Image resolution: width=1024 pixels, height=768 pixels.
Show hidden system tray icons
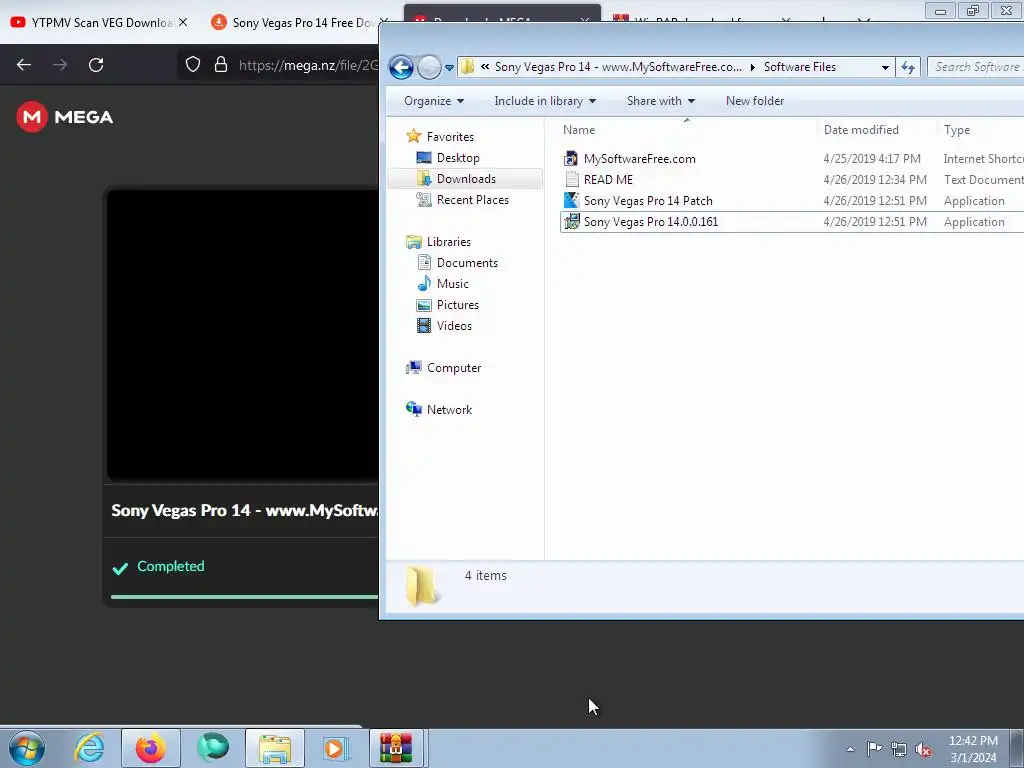tap(850, 749)
